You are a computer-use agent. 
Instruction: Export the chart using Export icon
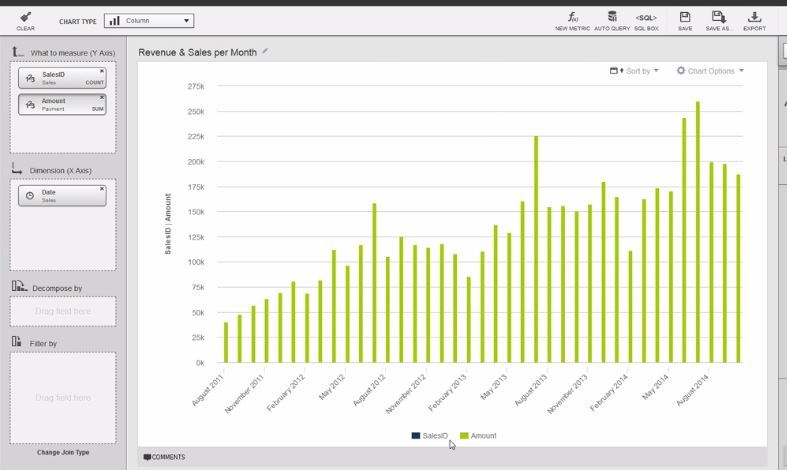pyautogui.click(x=754, y=19)
